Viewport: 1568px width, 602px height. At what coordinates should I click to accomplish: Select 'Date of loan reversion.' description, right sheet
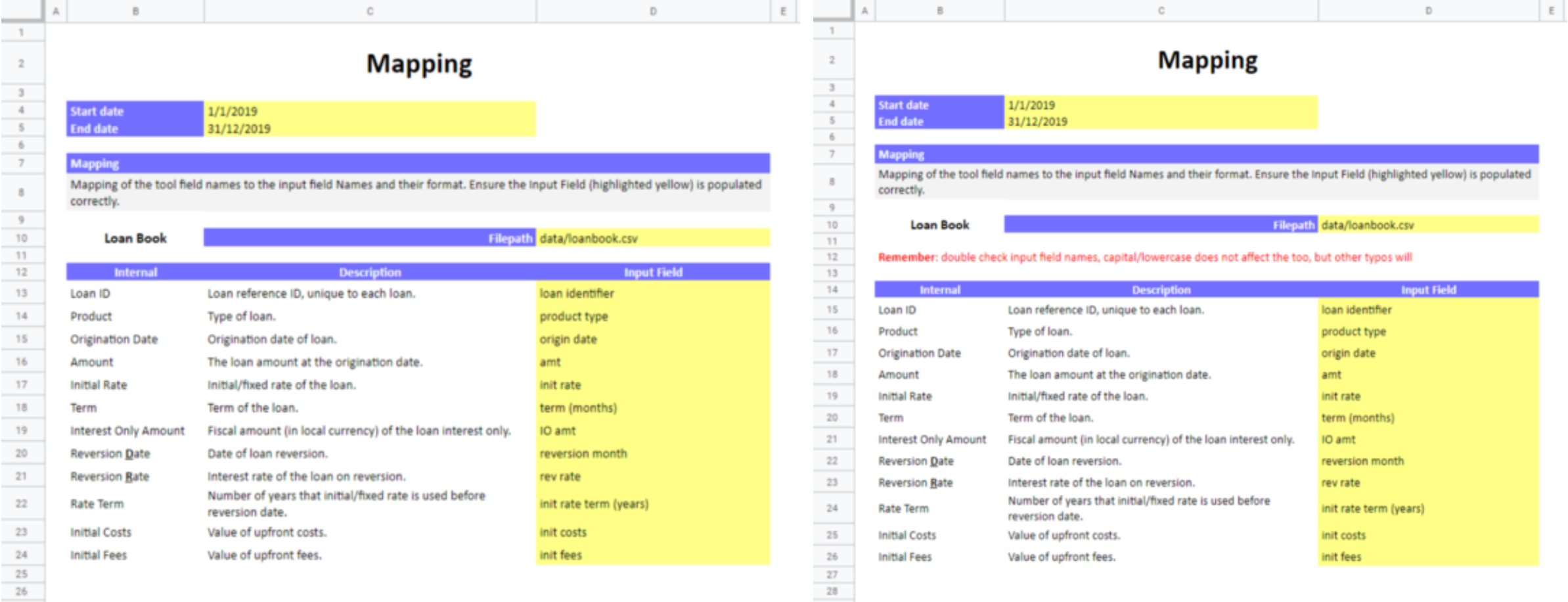point(1064,461)
